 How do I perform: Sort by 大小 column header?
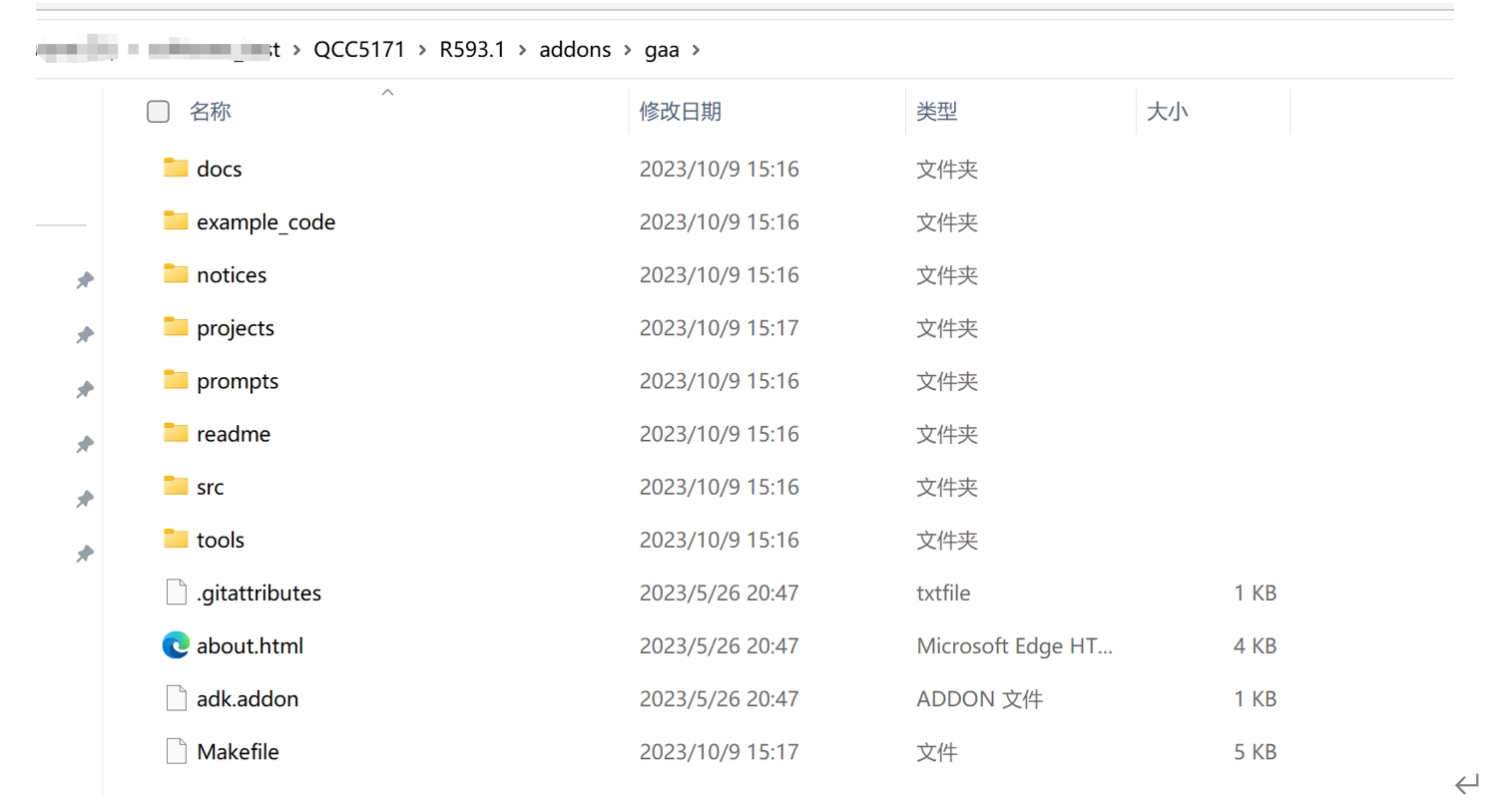tap(1167, 112)
